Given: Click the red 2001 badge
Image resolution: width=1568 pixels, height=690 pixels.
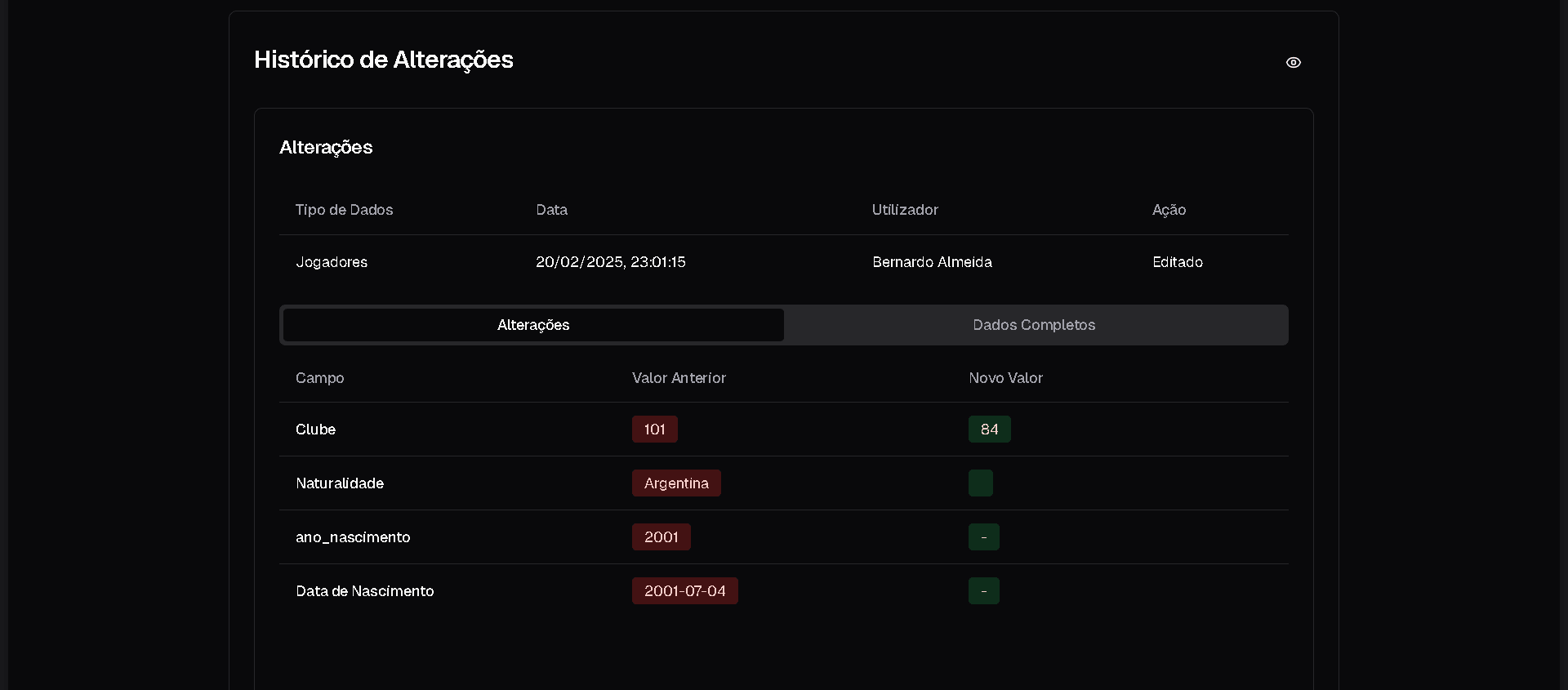Looking at the screenshot, I should coord(661,537).
